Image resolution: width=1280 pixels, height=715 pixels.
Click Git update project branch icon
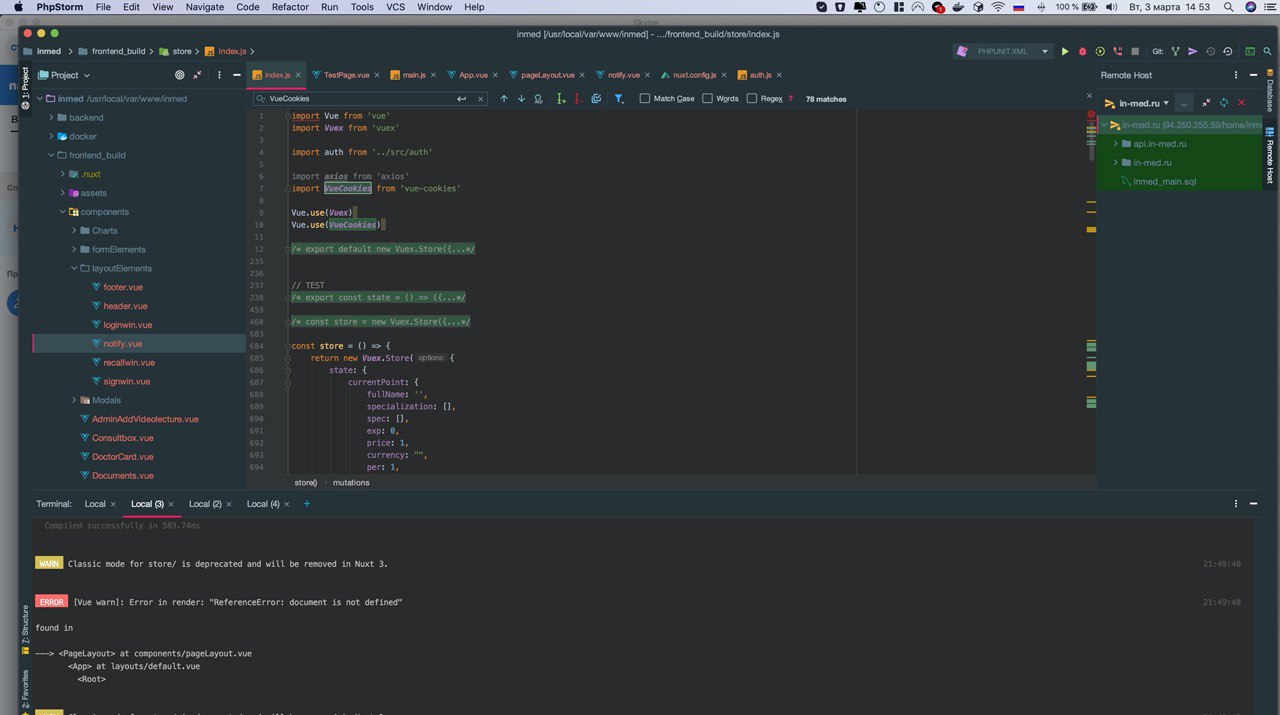click(1176, 51)
